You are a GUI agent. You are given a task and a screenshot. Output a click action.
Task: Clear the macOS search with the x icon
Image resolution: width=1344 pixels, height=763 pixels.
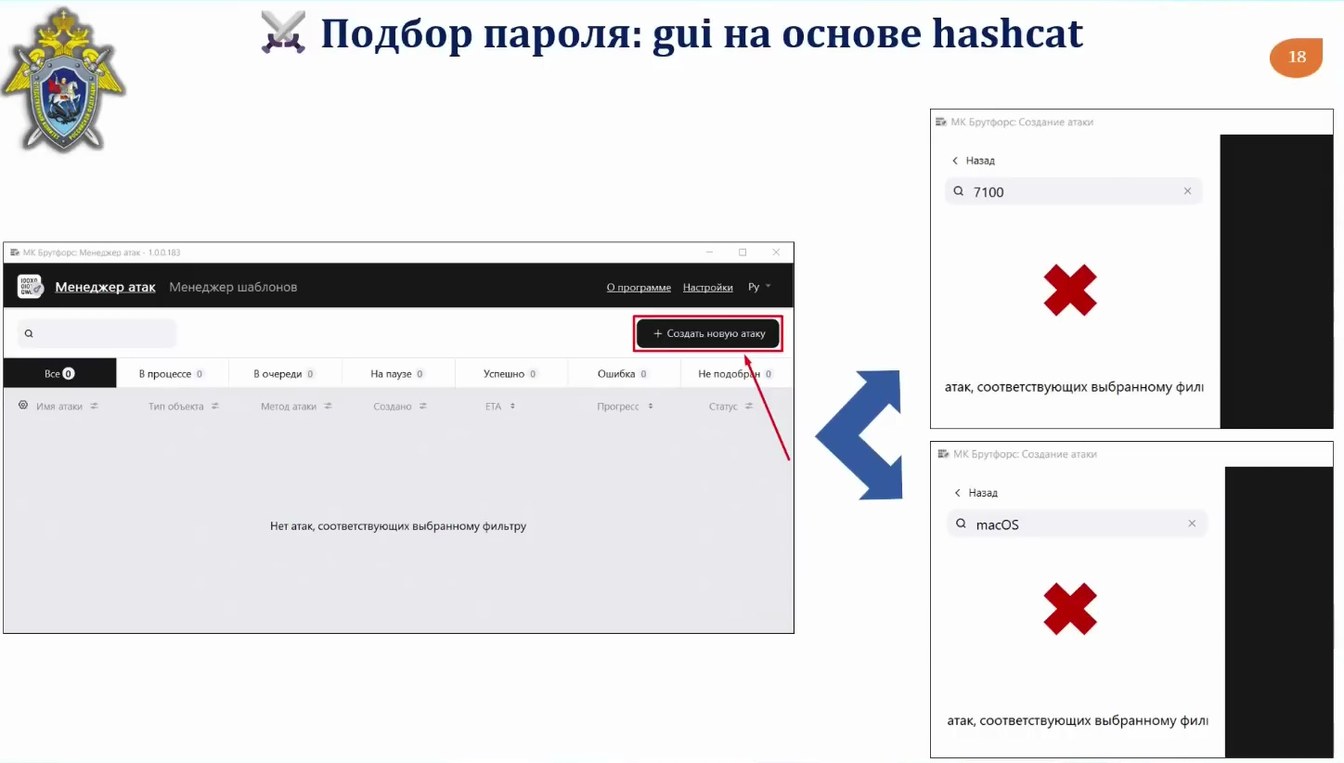pyautogui.click(x=1192, y=523)
